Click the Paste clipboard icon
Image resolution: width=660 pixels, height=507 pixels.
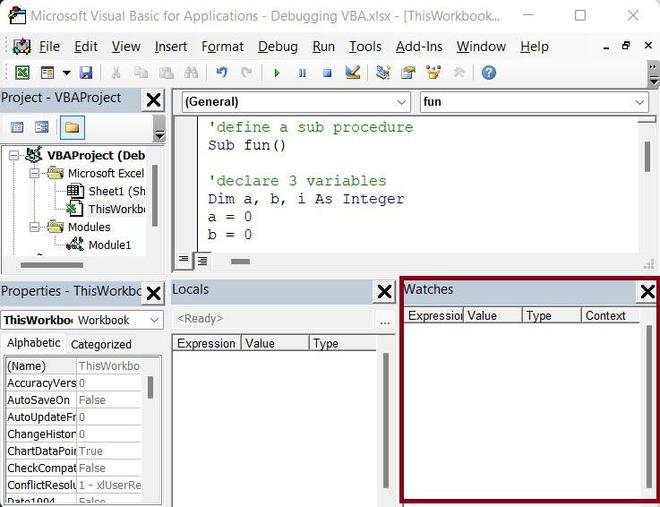(166, 72)
